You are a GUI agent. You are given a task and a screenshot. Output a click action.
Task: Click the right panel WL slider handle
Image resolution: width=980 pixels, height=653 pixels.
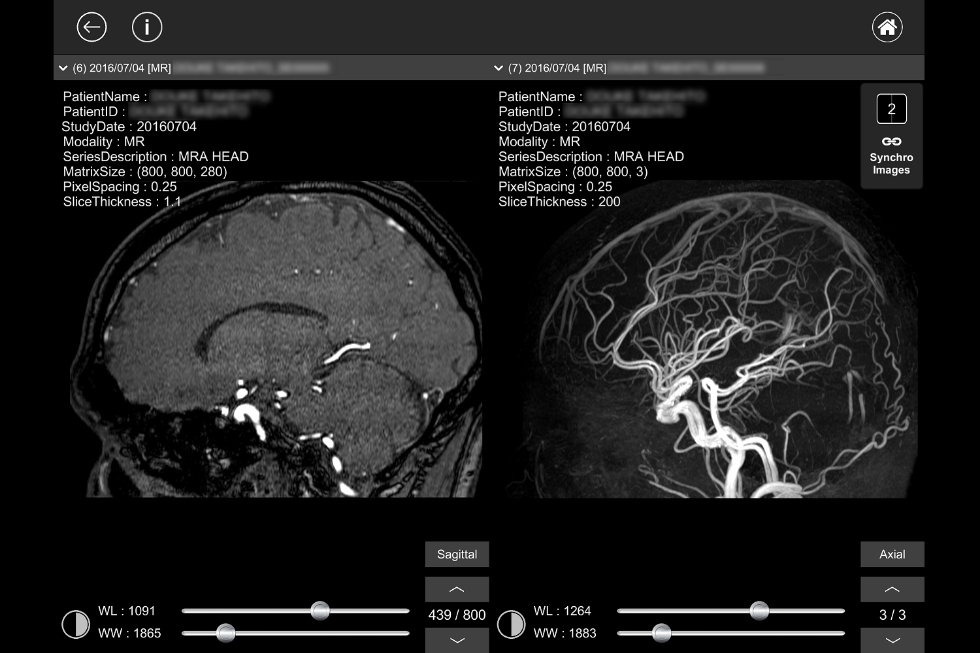point(759,610)
